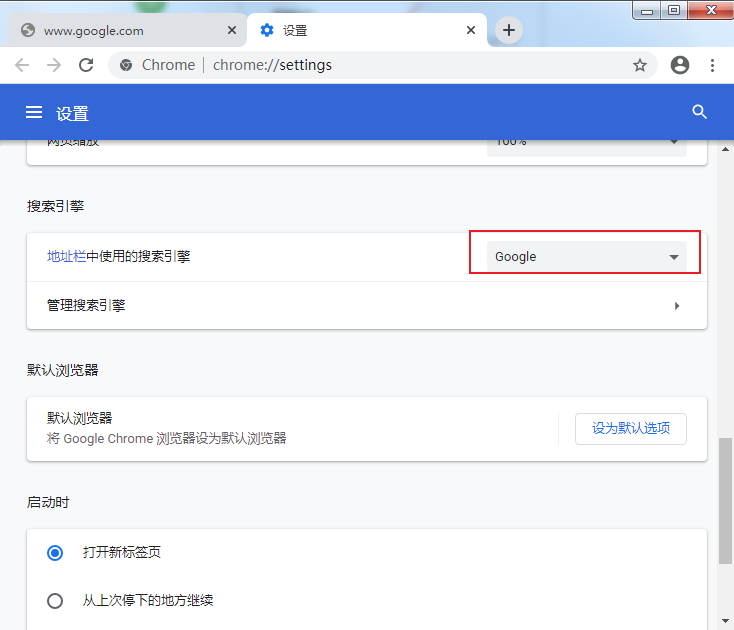734x630 pixels.
Task: Reload the settings page
Action: (x=86, y=65)
